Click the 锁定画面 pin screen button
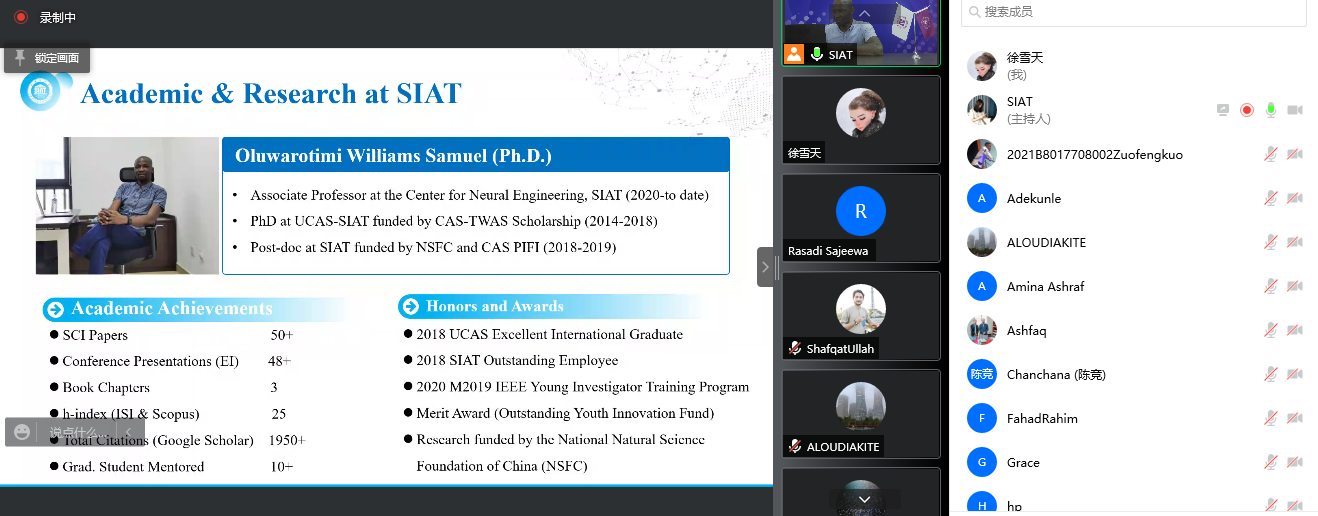This screenshot has width=1318, height=516. coord(47,58)
